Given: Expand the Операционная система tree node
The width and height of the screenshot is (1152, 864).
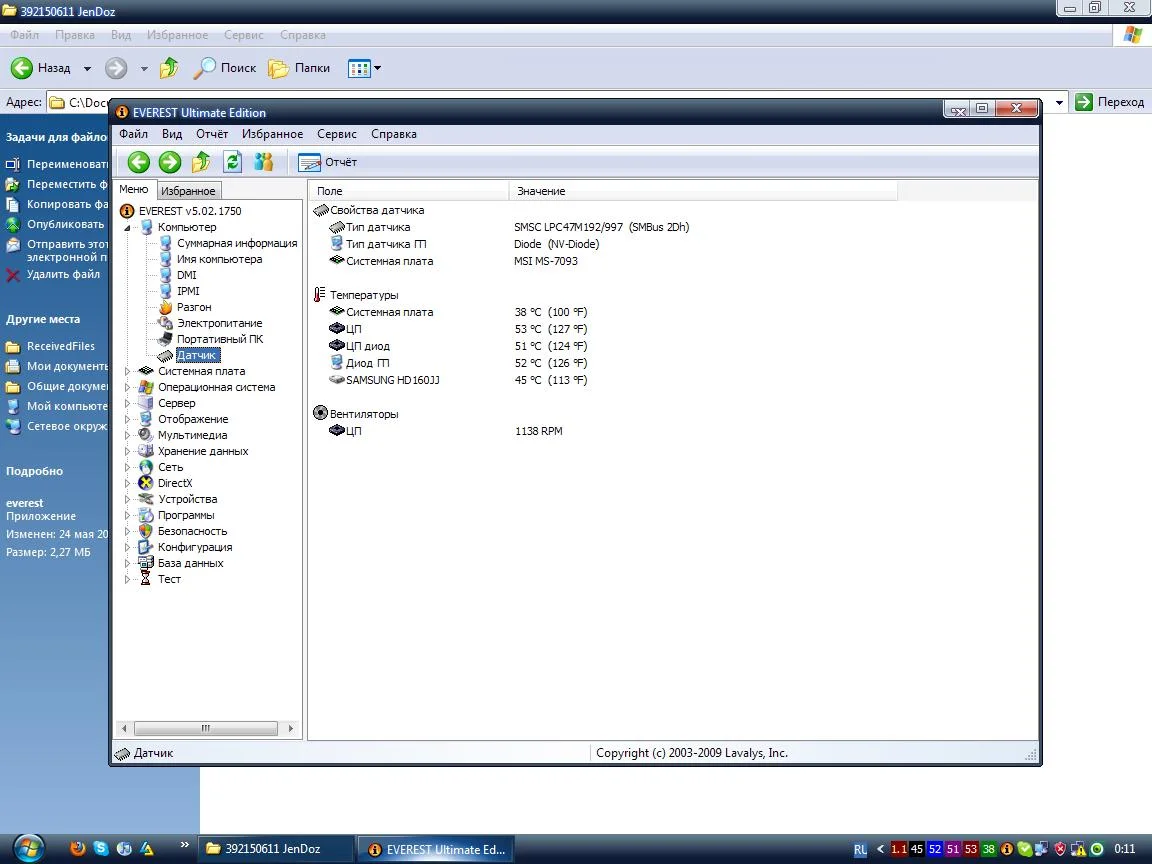Looking at the screenshot, I should [x=127, y=387].
